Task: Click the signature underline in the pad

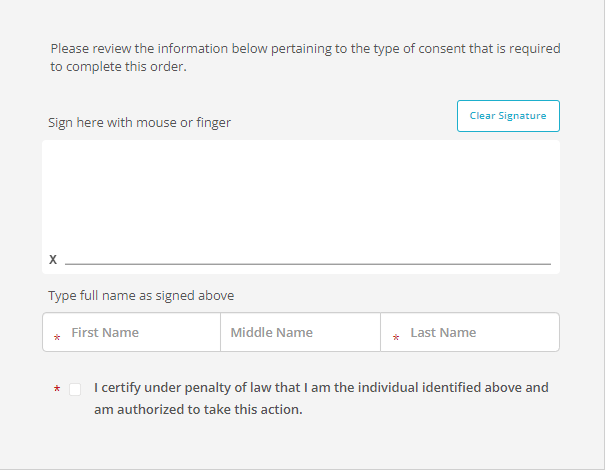Action: point(308,264)
